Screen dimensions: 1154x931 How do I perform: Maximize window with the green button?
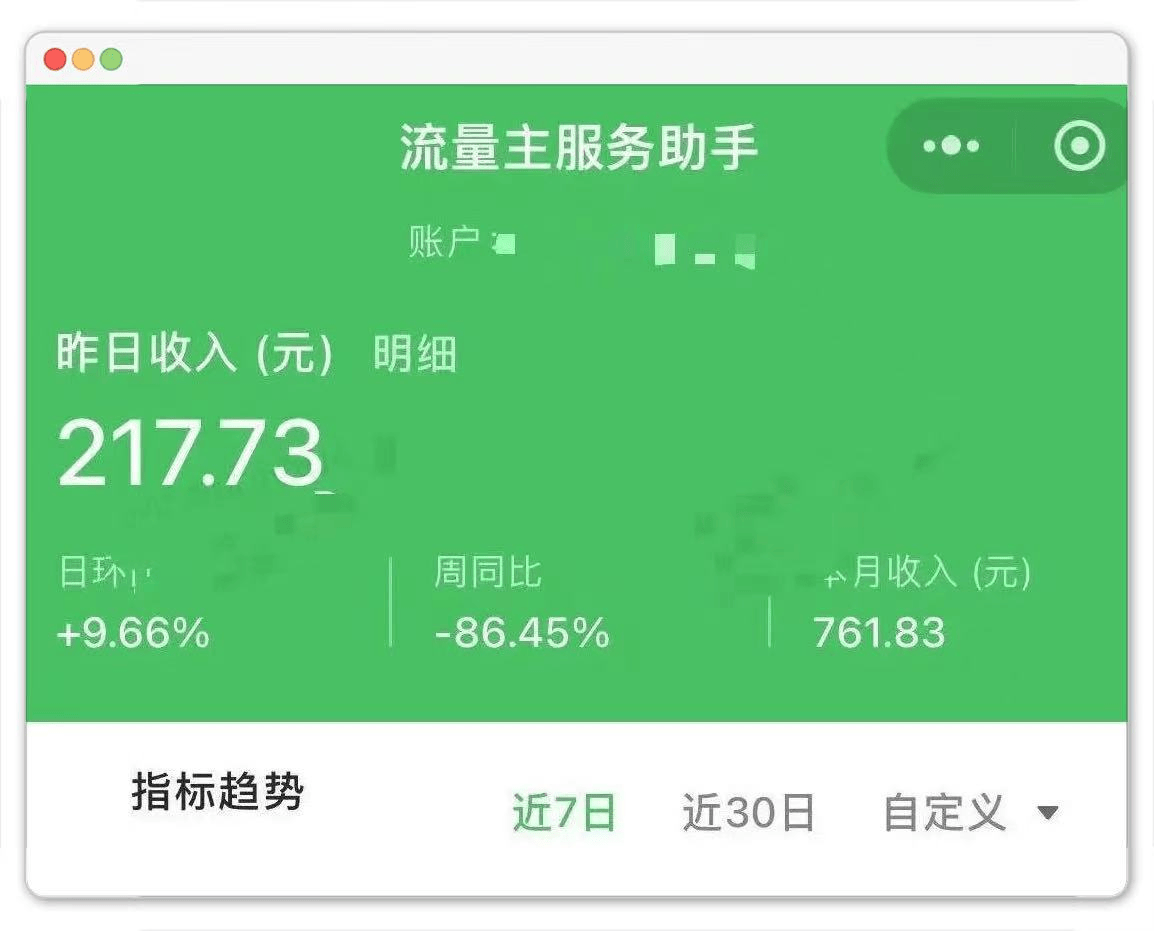[111, 60]
